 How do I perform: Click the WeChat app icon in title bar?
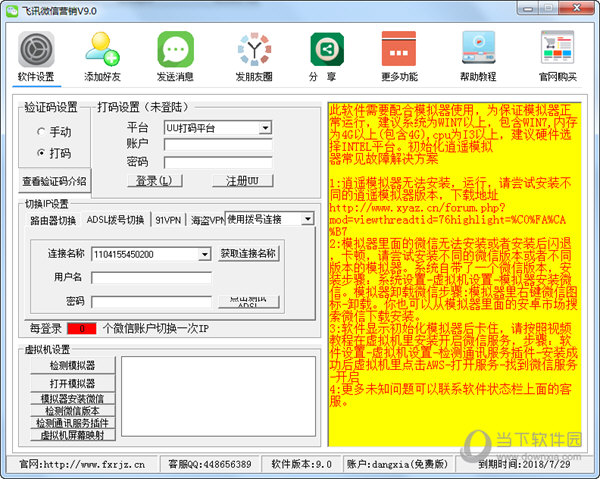pyautogui.click(x=12, y=10)
